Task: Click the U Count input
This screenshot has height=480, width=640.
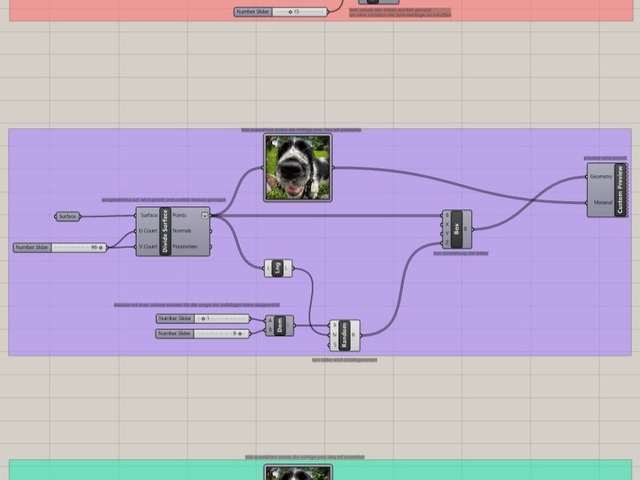Action: click(x=148, y=231)
